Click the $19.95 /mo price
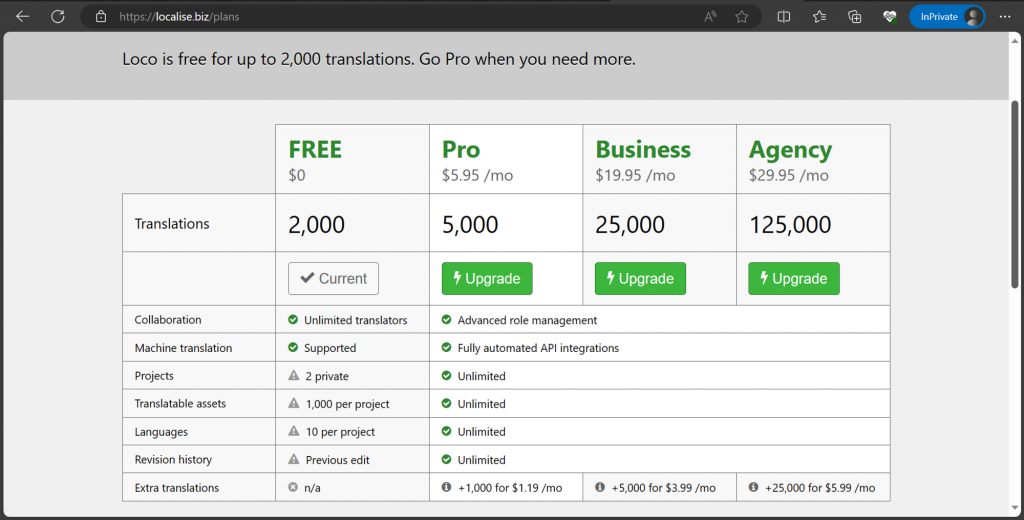The image size is (1024, 520). [635, 175]
